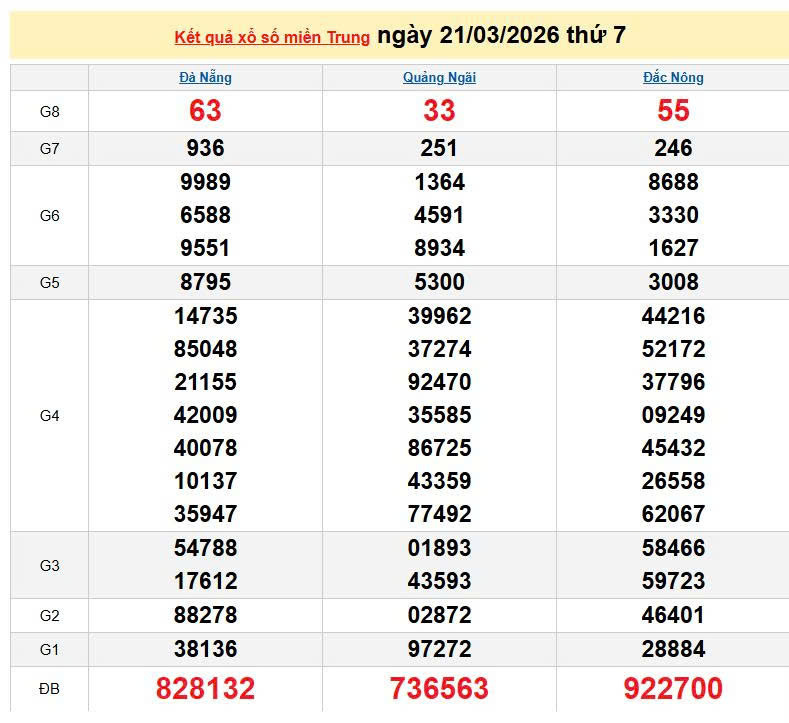Select Đắc Nông G8 number 55

click(x=673, y=111)
